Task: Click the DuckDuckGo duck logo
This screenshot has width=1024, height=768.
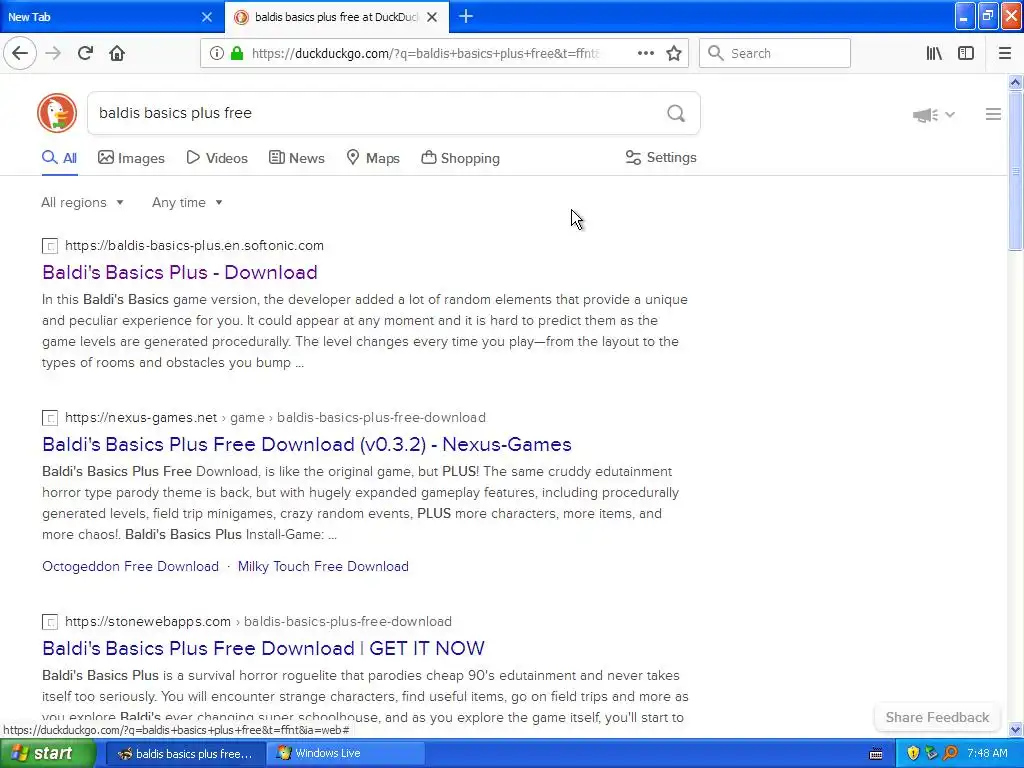Action: click(57, 113)
